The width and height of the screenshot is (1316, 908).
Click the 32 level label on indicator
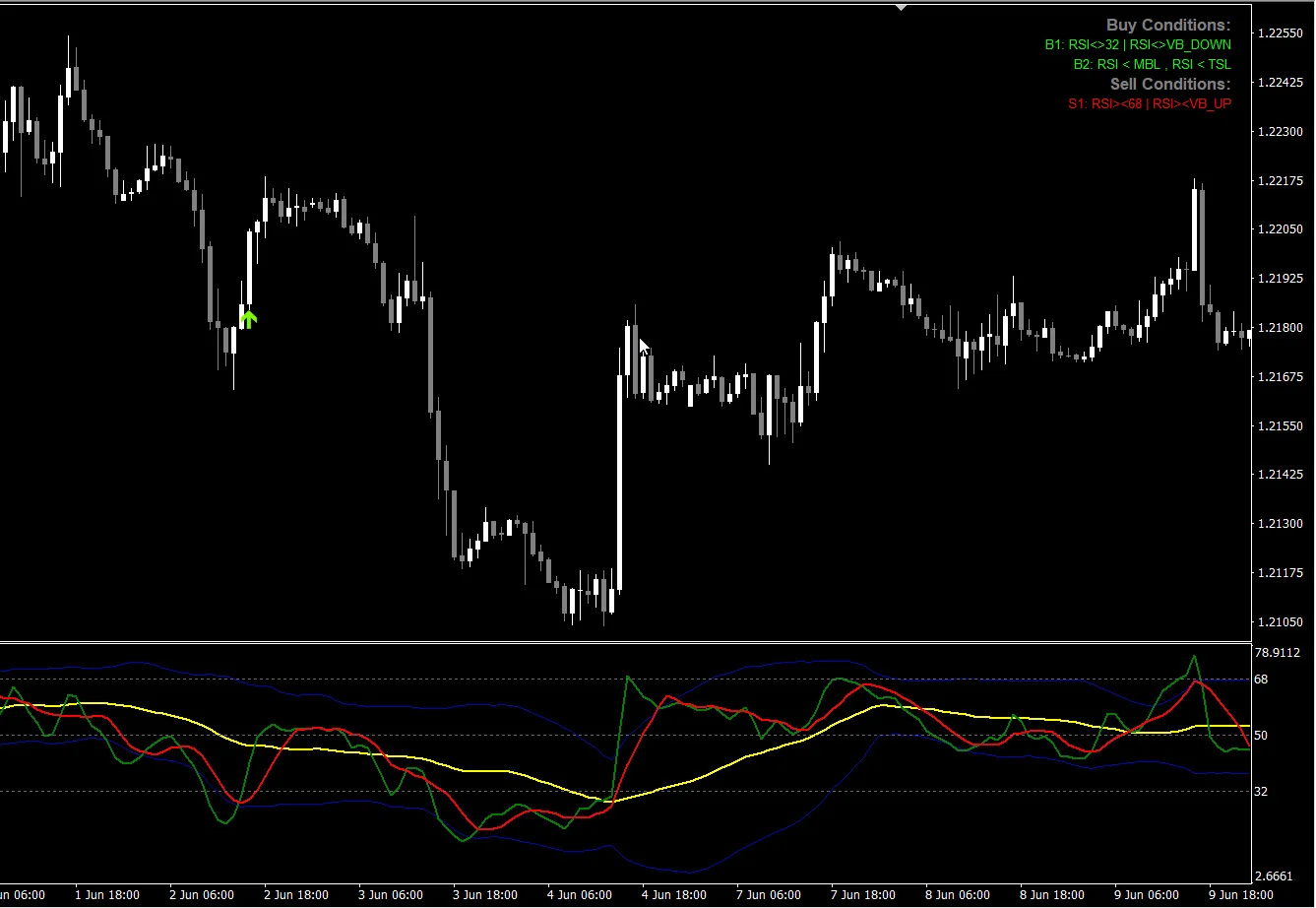point(1261,791)
